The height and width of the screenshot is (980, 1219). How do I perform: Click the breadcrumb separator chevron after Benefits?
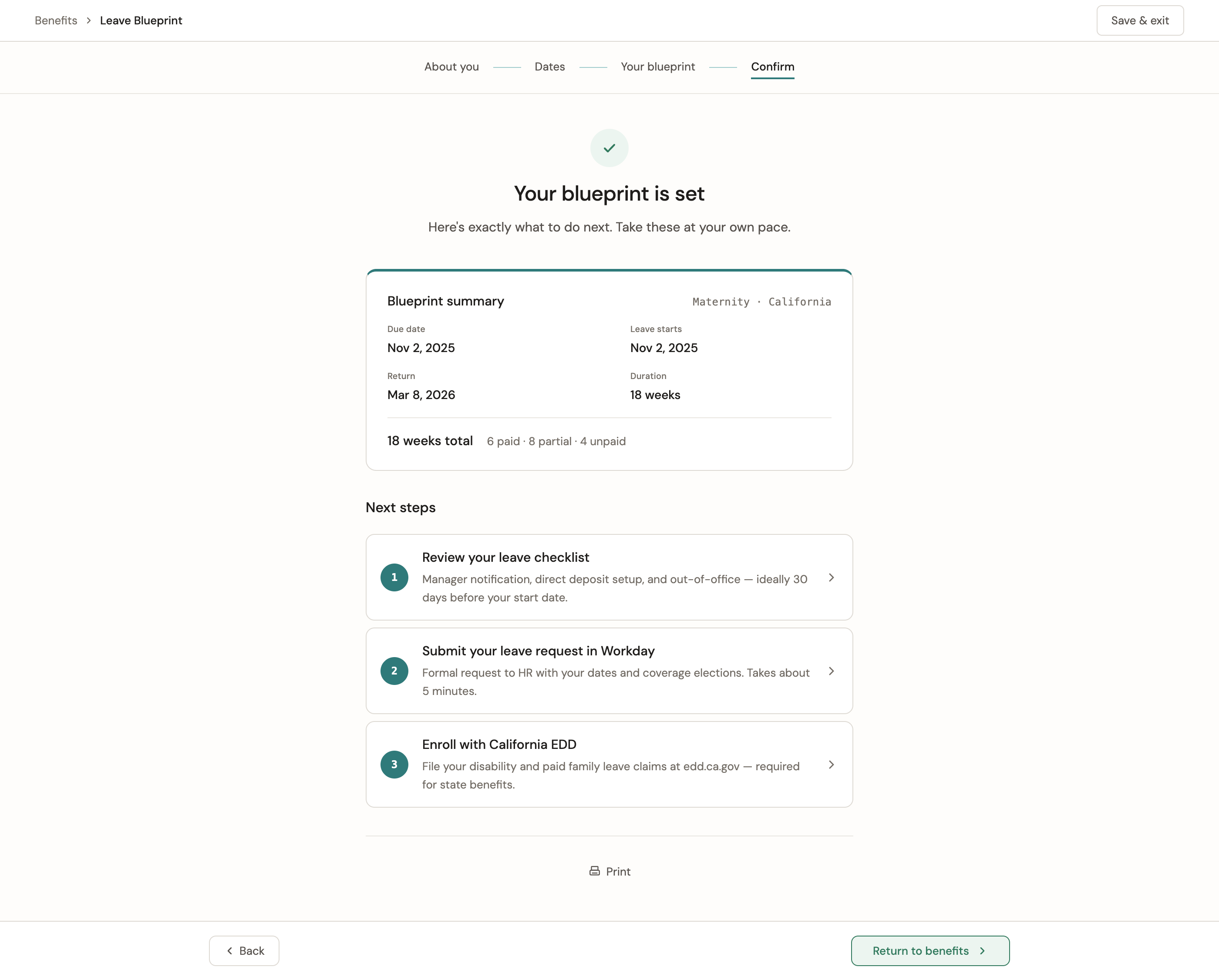(89, 20)
